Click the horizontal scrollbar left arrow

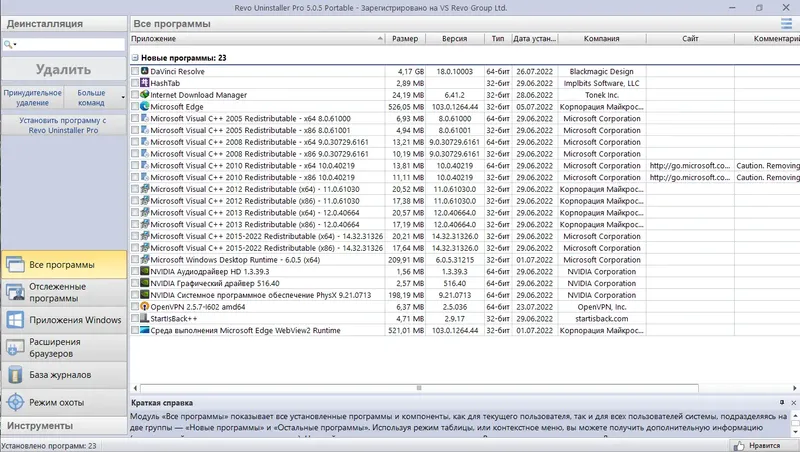click(135, 388)
